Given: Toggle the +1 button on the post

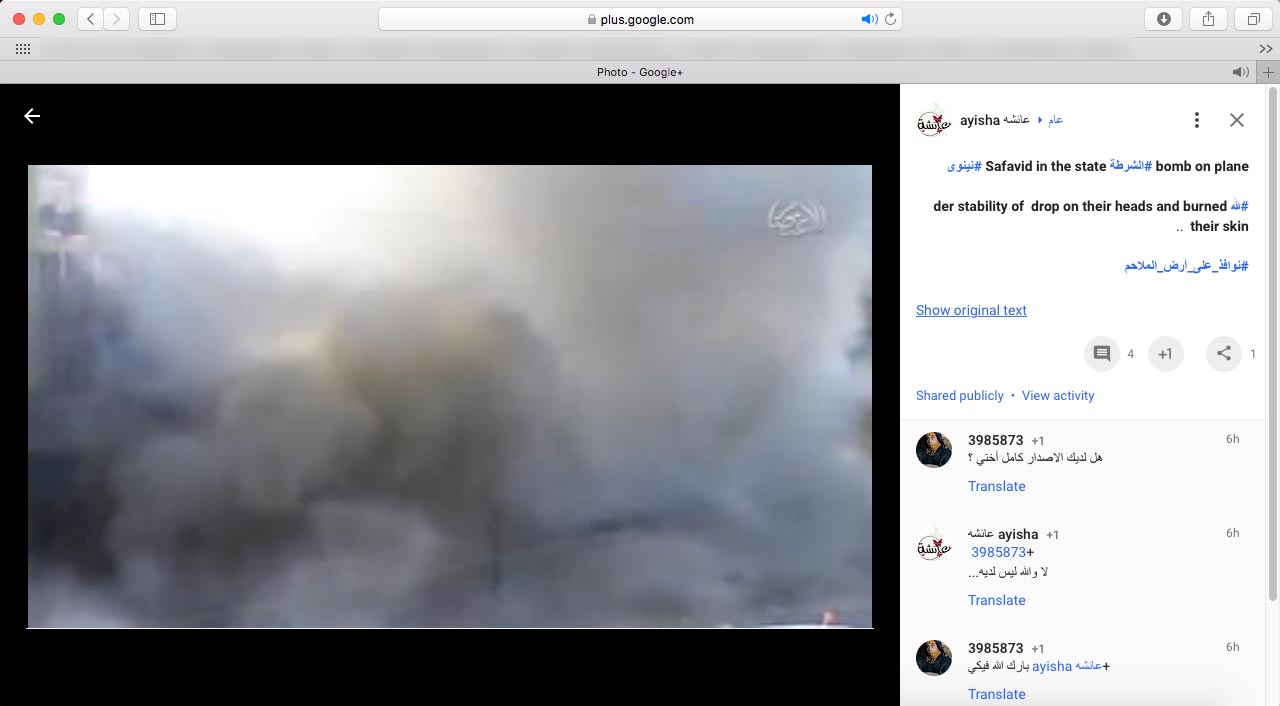Looking at the screenshot, I should pos(1165,354).
